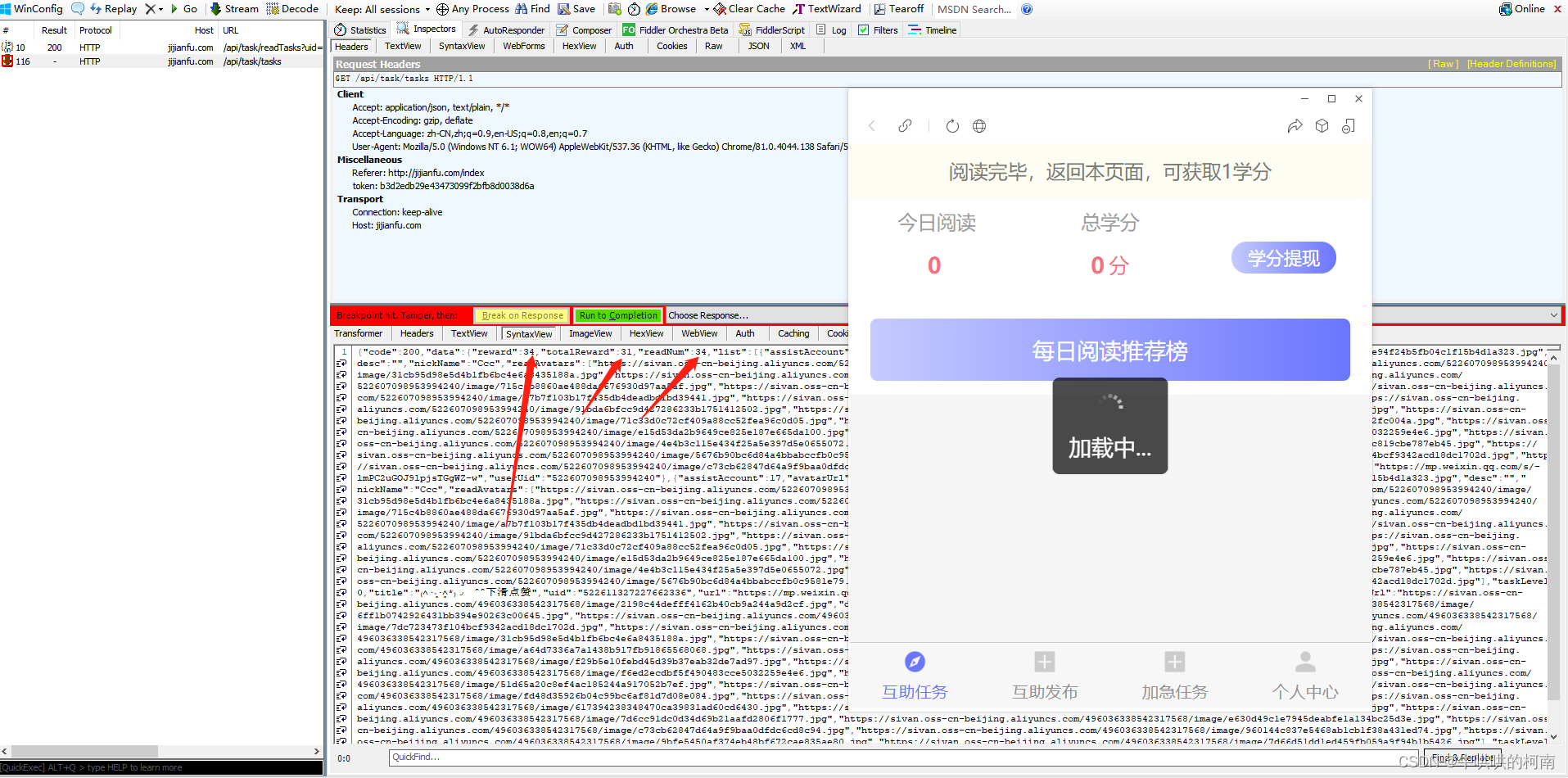Replay the selected session
1568x778 pixels.
113,9
